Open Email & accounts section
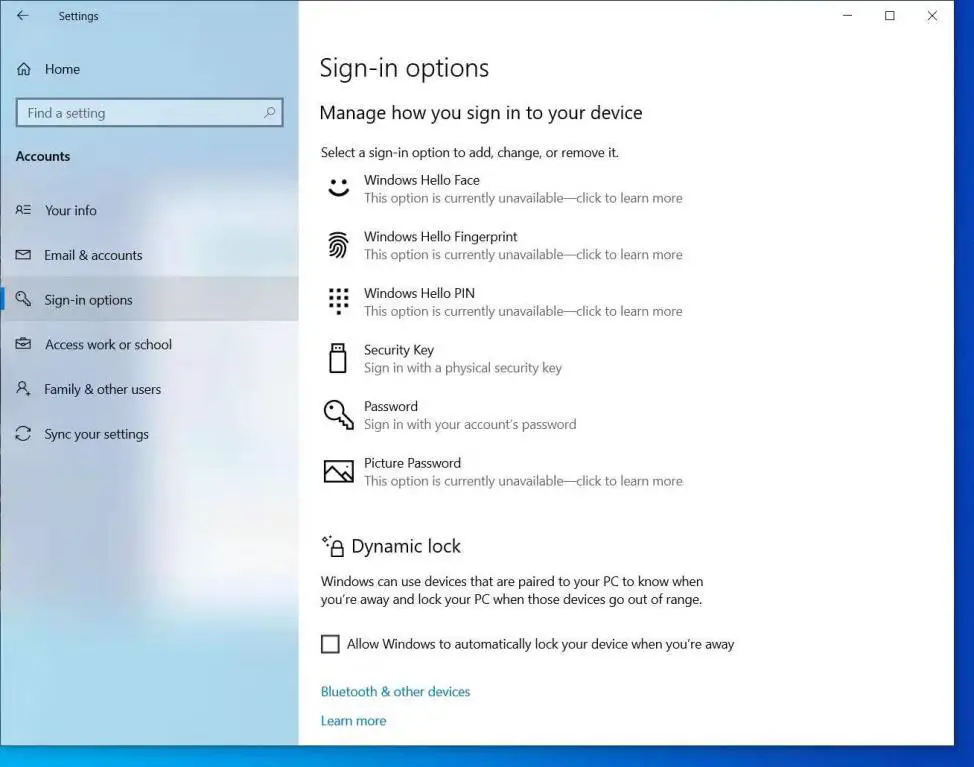Image resolution: width=974 pixels, height=767 pixels. 149,255
